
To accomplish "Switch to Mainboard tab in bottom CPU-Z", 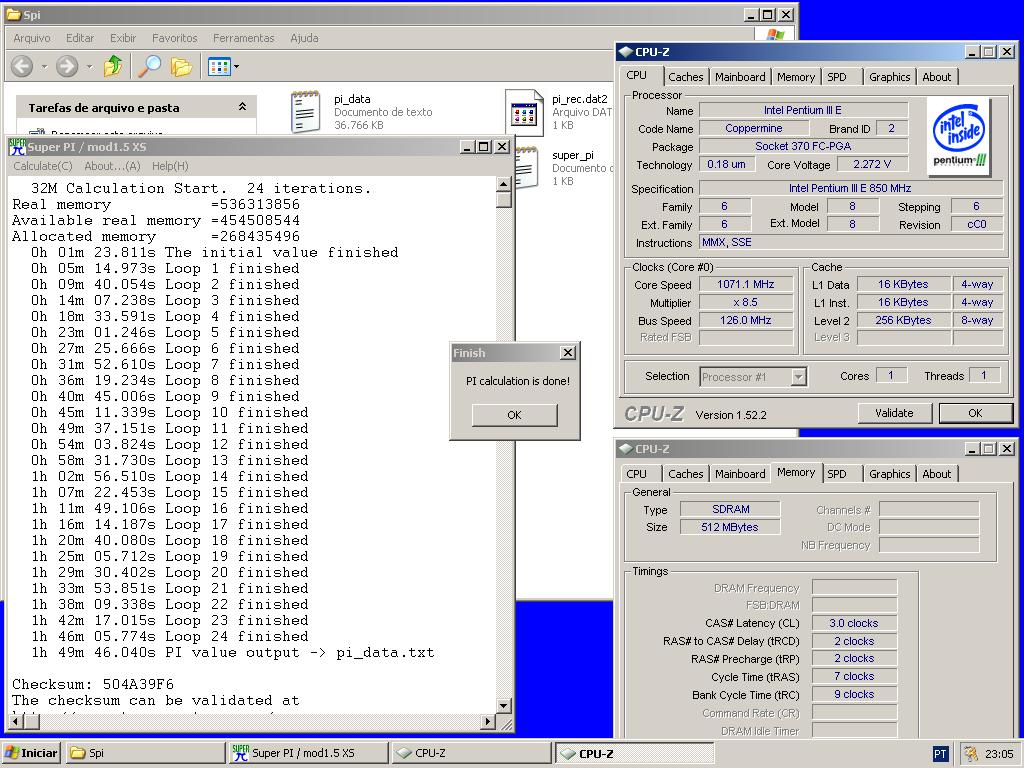I will click(x=740, y=474).
